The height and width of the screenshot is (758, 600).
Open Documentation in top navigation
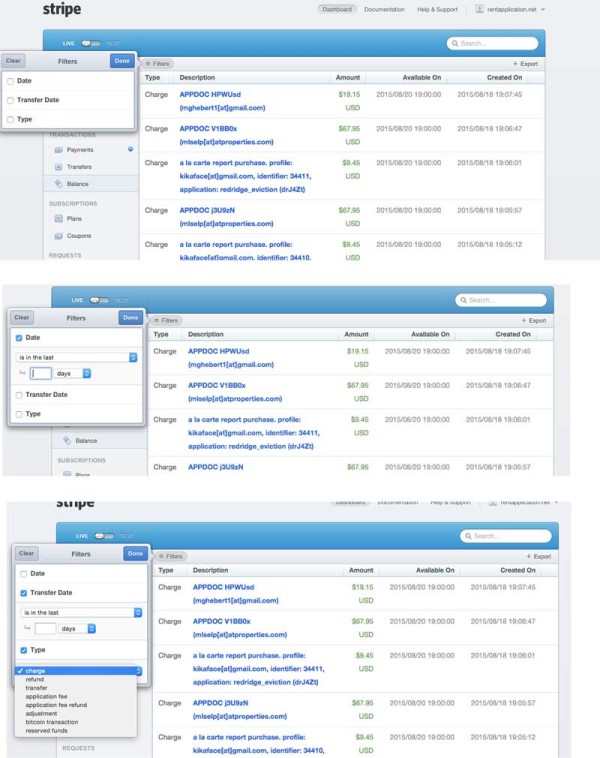384,9
